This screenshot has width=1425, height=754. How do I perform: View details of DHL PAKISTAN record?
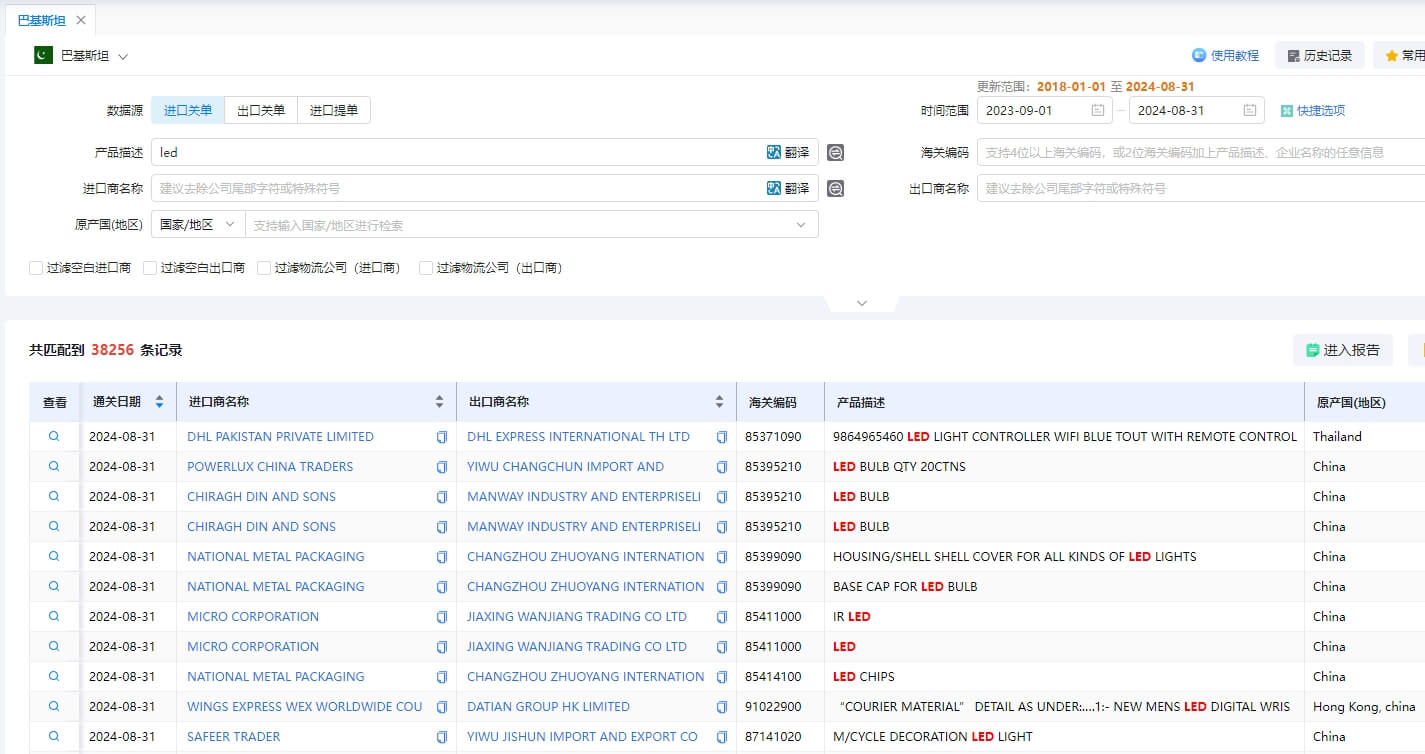pos(54,436)
